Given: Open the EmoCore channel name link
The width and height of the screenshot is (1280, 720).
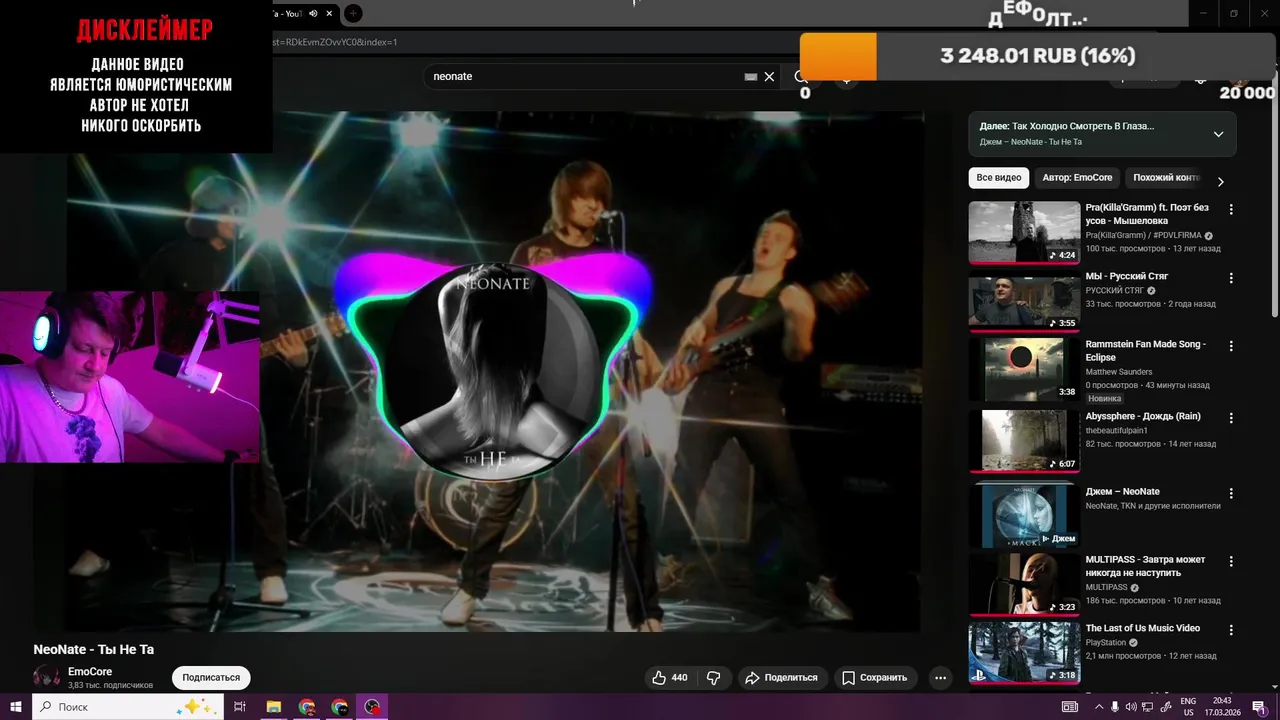Looking at the screenshot, I should [90, 672].
